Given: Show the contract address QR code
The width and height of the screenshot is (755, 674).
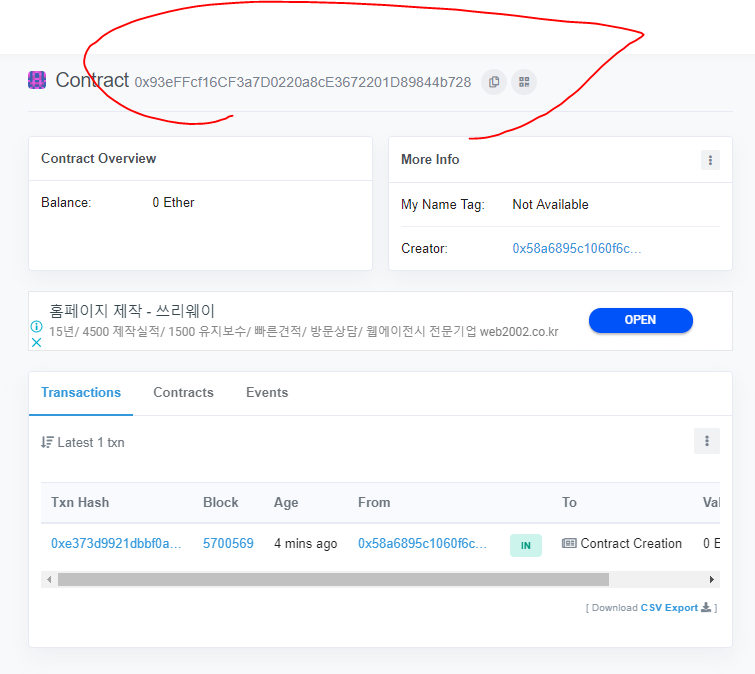Looking at the screenshot, I should coord(524,82).
